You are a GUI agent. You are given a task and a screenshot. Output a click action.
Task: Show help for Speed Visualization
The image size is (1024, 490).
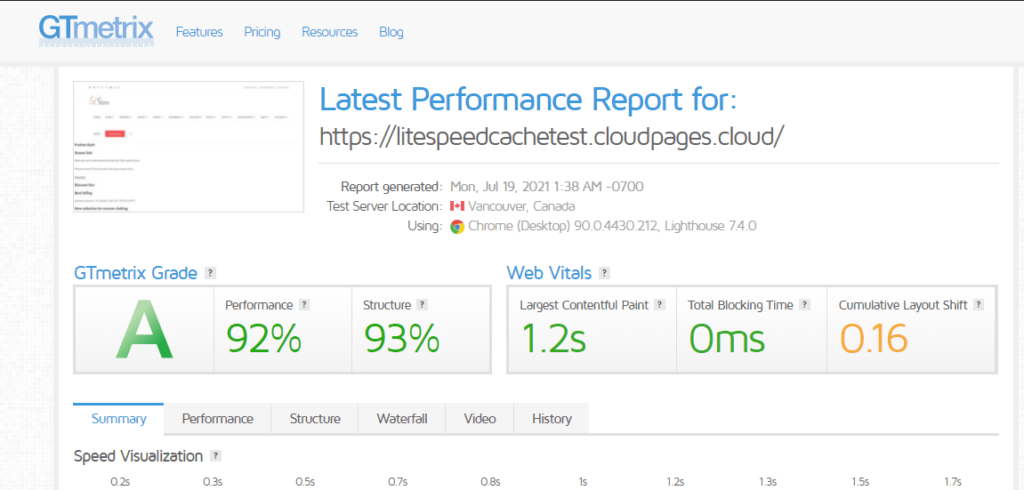point(216,456)
